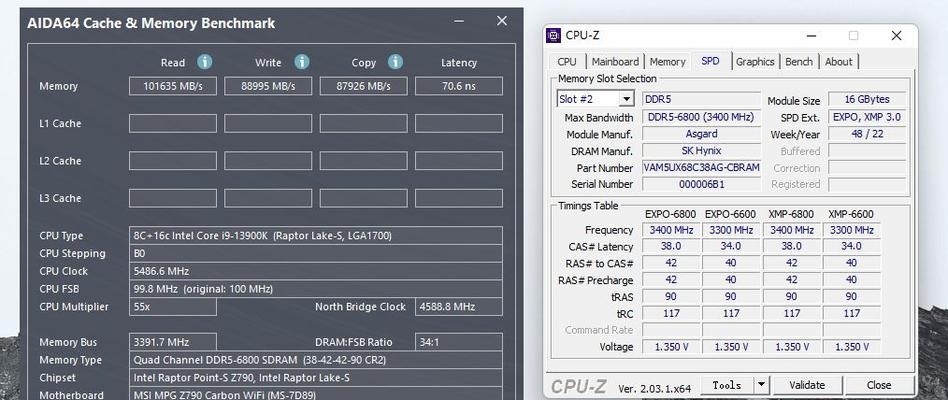Click the CPU Type field i9-13900K
The image size is (948, 400).
click(316, 236)
